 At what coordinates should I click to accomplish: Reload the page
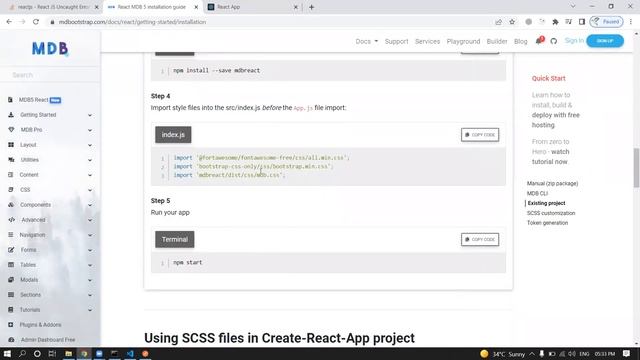[36, 22]
